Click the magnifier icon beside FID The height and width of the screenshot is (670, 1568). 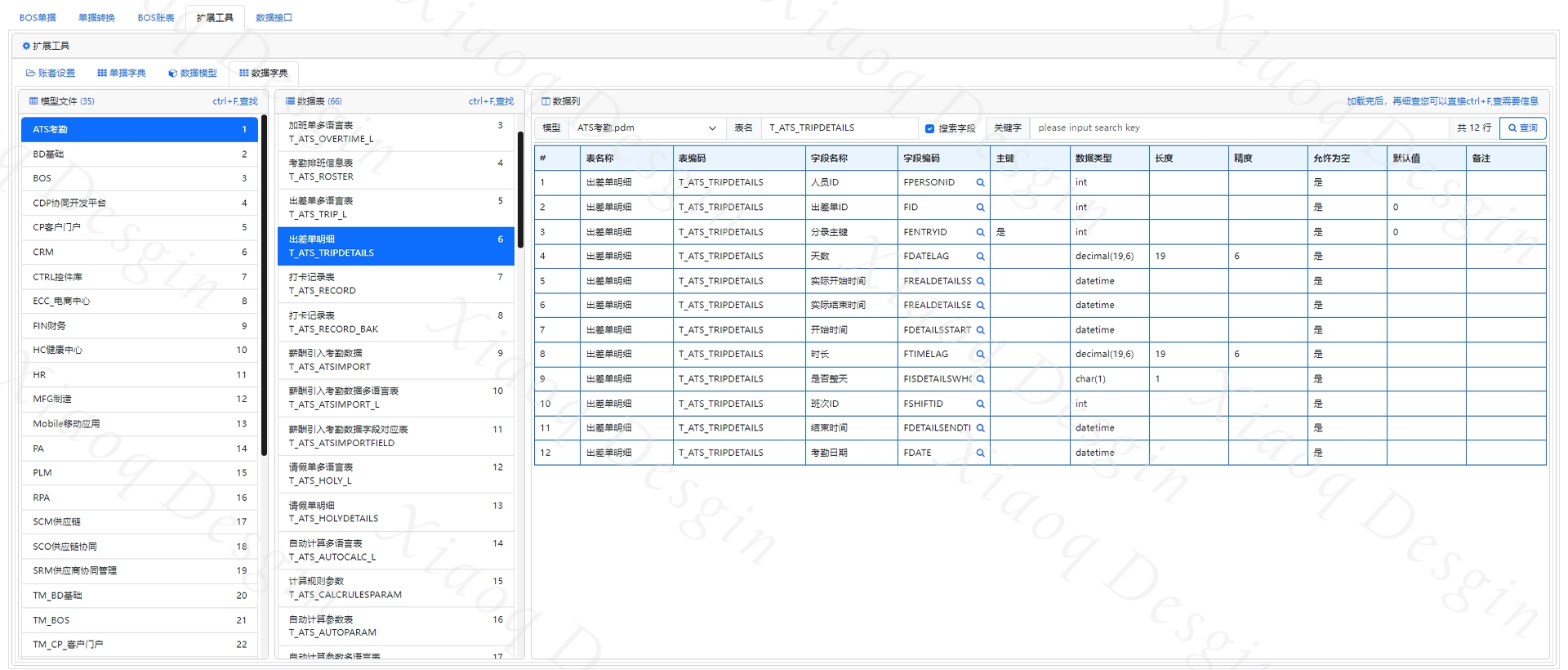tap(980, 208)
